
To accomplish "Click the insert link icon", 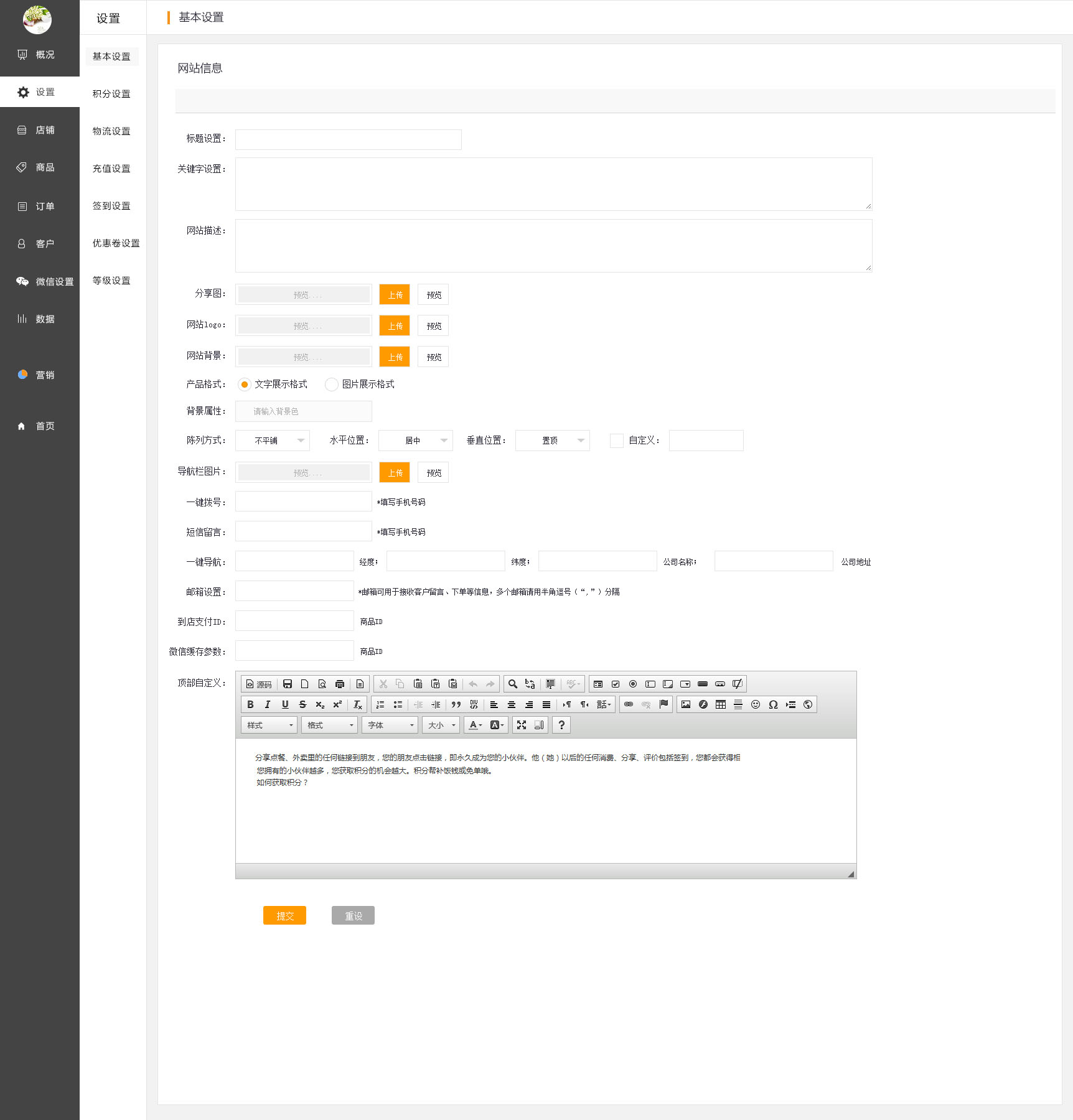I will 629,704.
